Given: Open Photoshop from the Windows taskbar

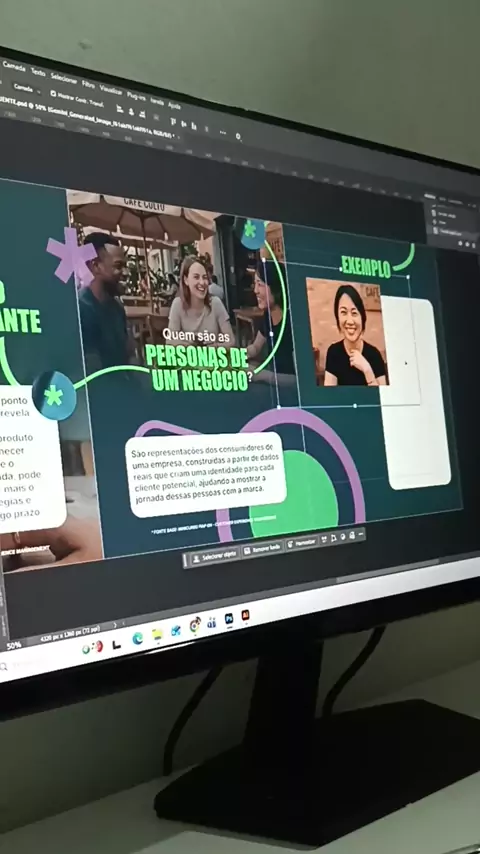Looking at the screenshot, I should click(229, 619).
